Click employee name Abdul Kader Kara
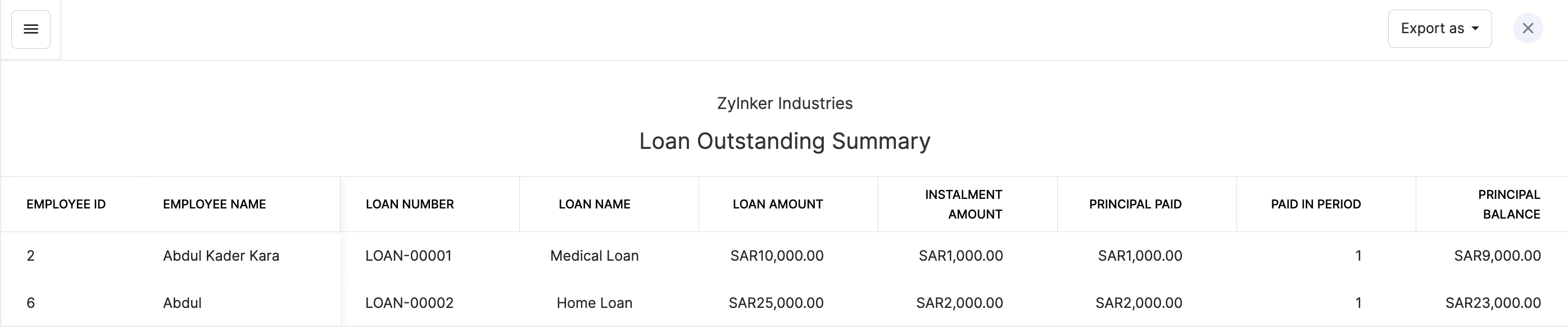Image resolution: width=1568 pixels, height=327 pixels. click(x=221, y=256)
